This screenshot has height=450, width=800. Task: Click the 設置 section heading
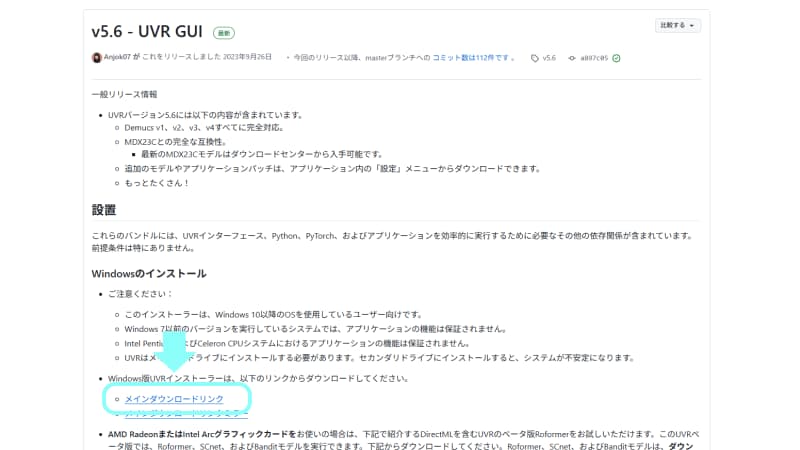(104, 210)
